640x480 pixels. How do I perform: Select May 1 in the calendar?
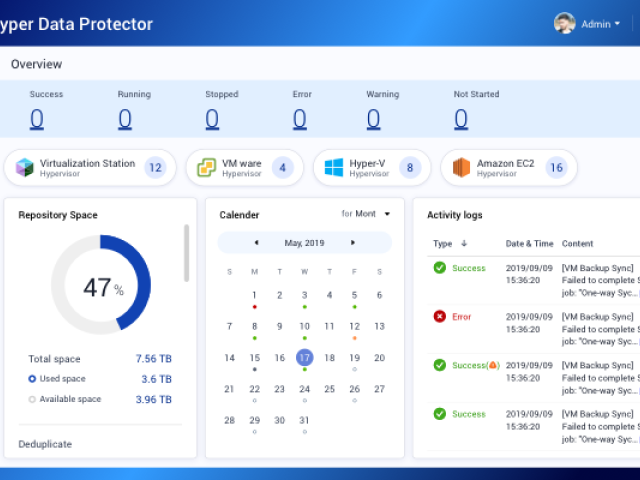click(254, 295)
